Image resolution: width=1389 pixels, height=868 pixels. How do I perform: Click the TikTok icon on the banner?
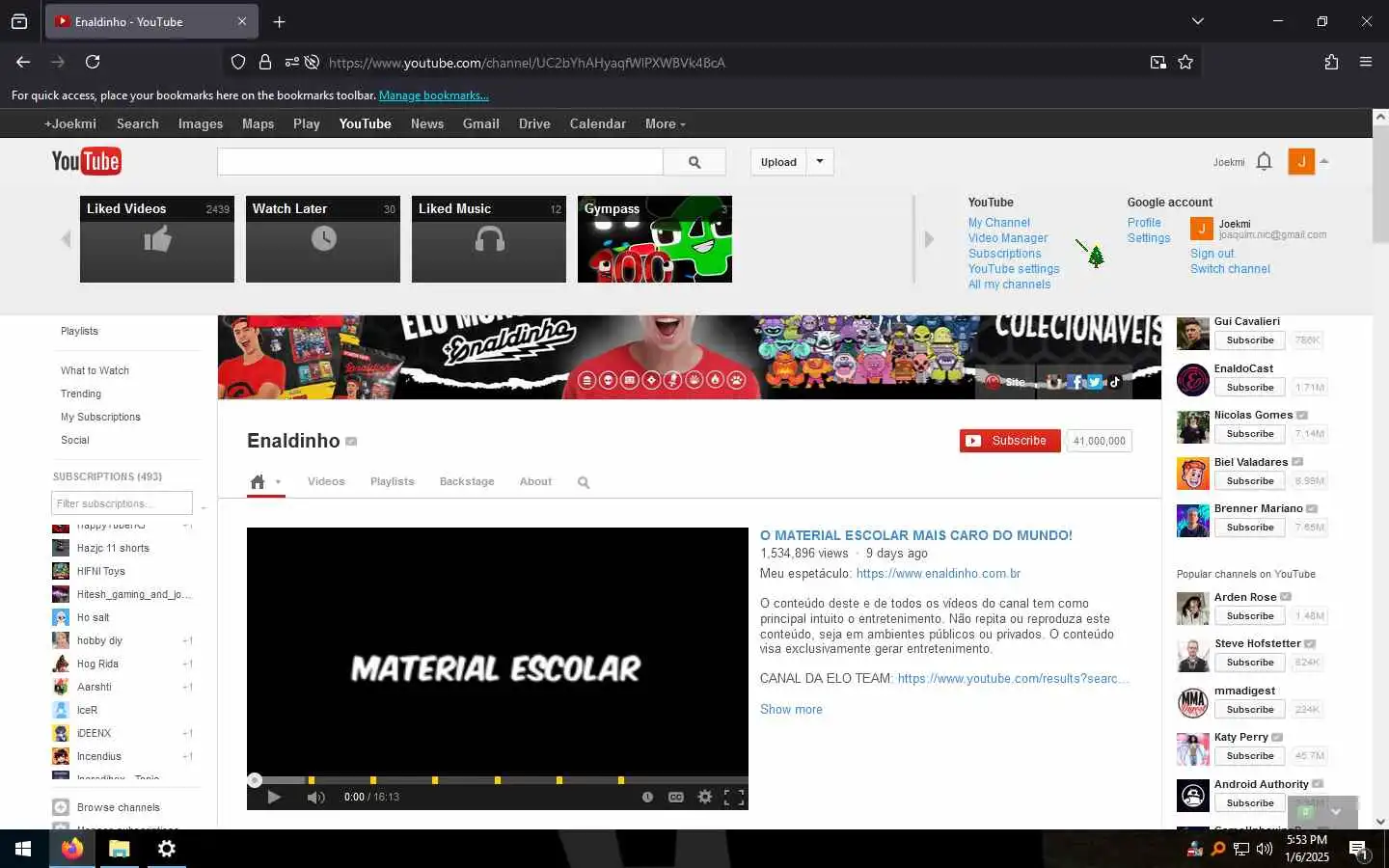1115,382
